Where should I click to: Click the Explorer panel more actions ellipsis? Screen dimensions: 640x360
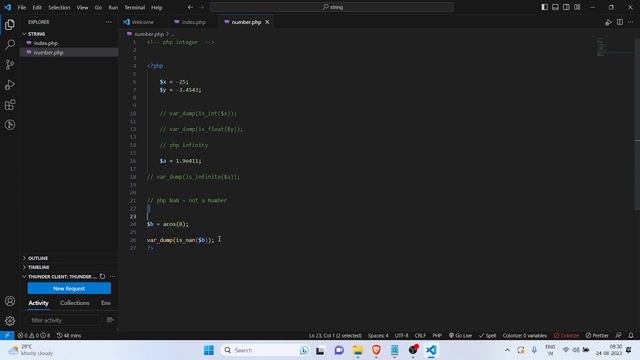[x=109, y=22]
